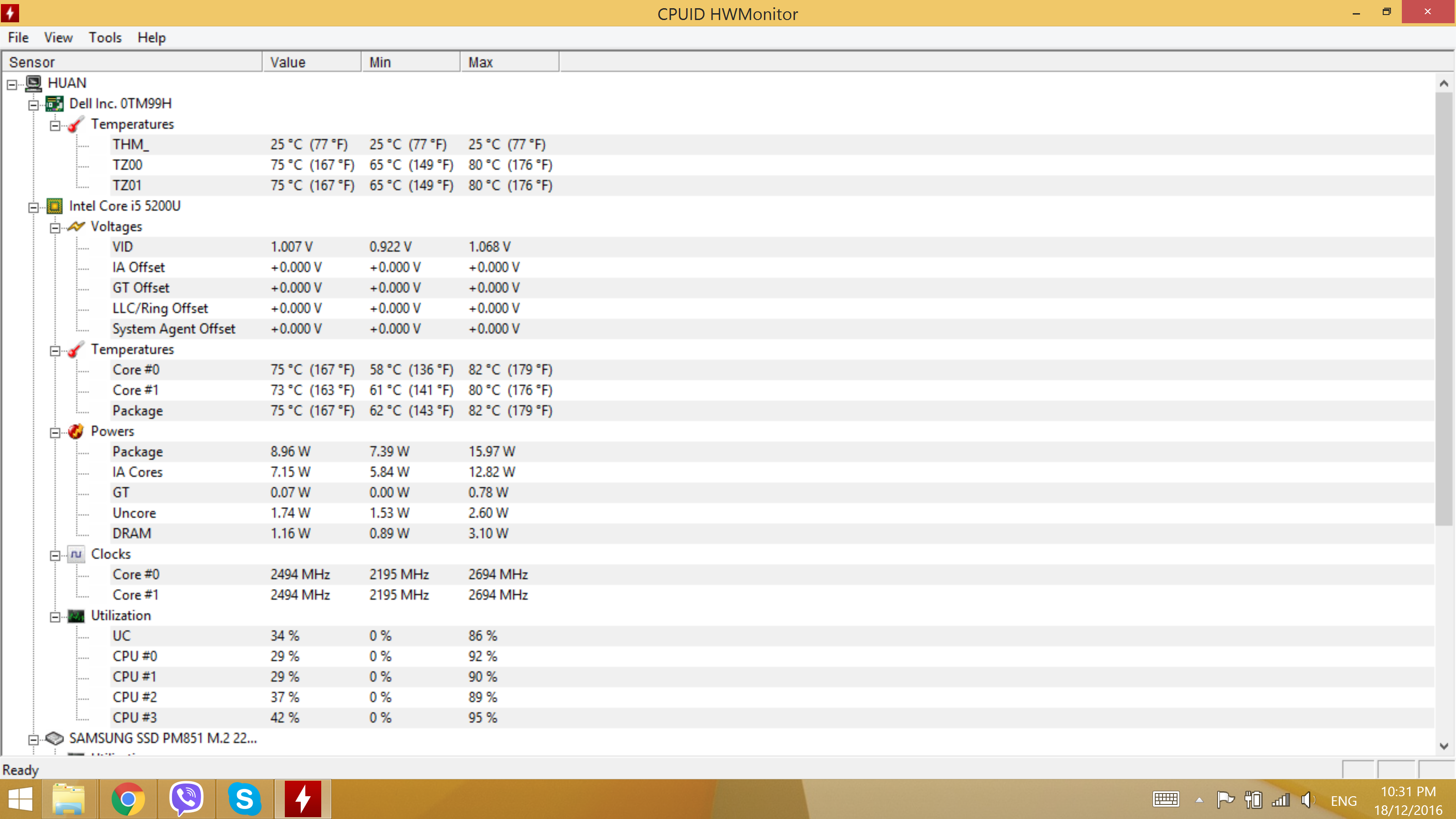
Task: Open the File menu
Action: [x=18, y=38]
